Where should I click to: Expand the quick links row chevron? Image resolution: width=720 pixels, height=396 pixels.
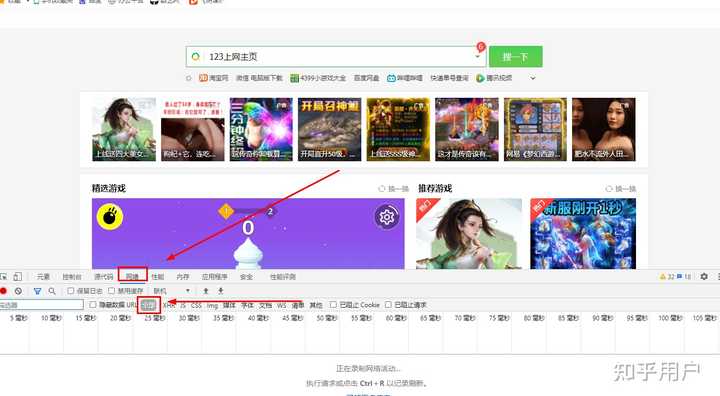(x=533, y=78)
